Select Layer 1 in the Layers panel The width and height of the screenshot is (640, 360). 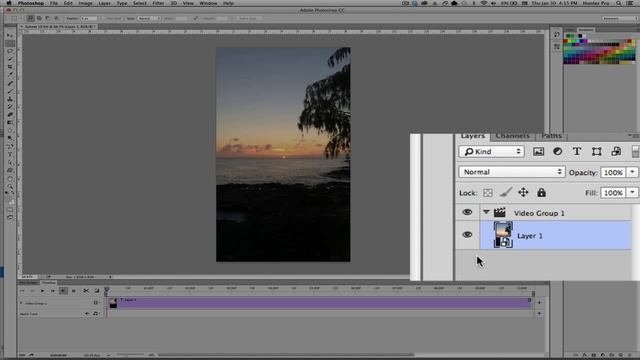point(555,235)
